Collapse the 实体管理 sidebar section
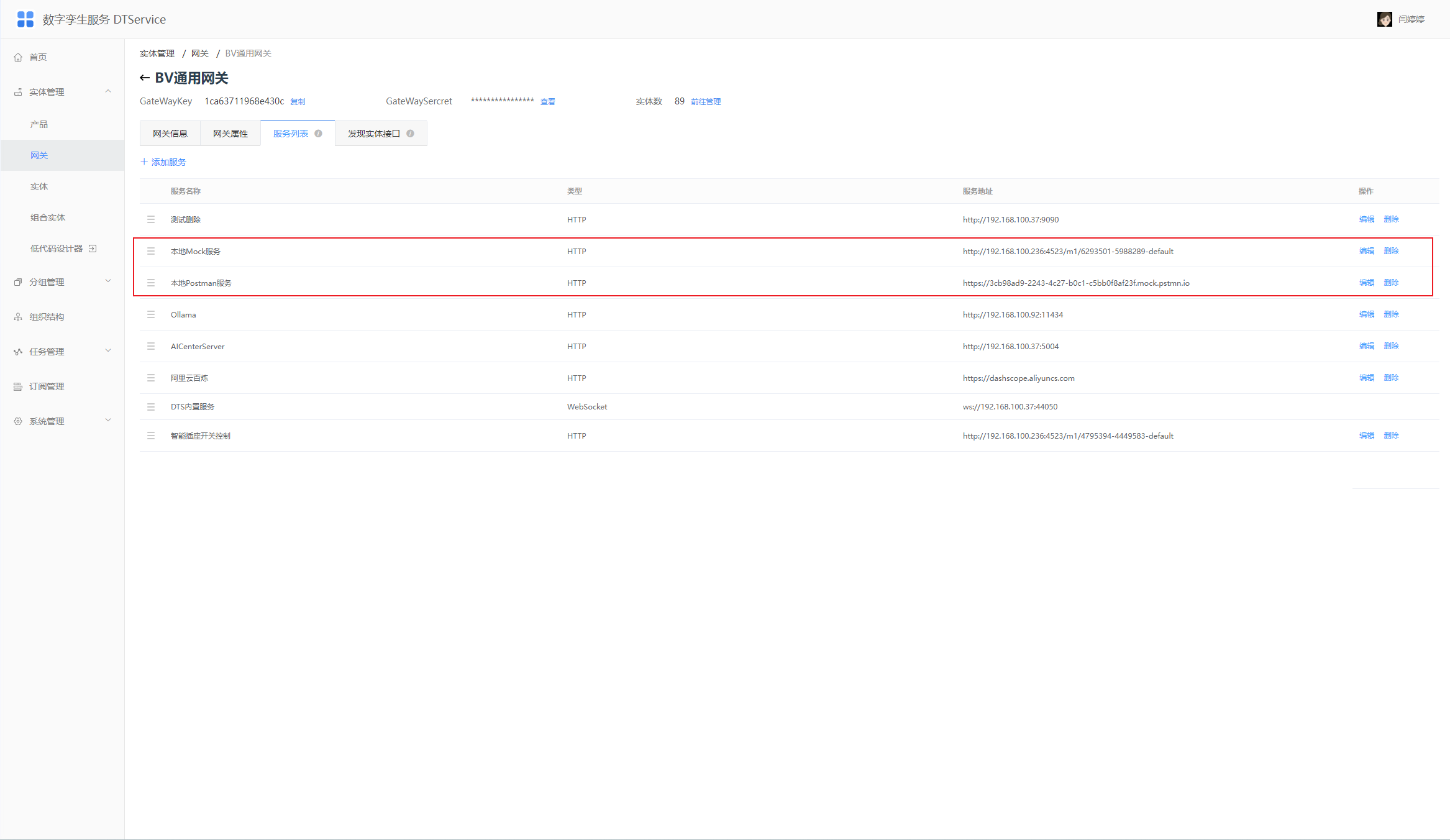The width and height of the screenshot is (1450, 840). click(108, 91)
